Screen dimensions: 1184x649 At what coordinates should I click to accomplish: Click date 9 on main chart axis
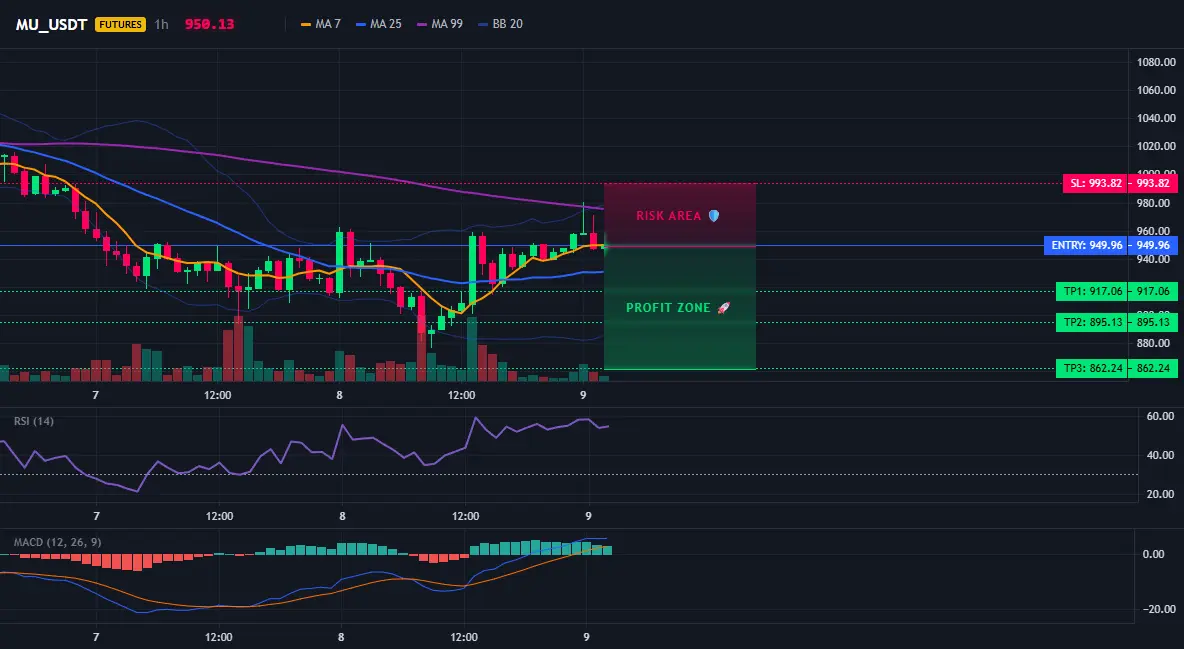point(583,395)
